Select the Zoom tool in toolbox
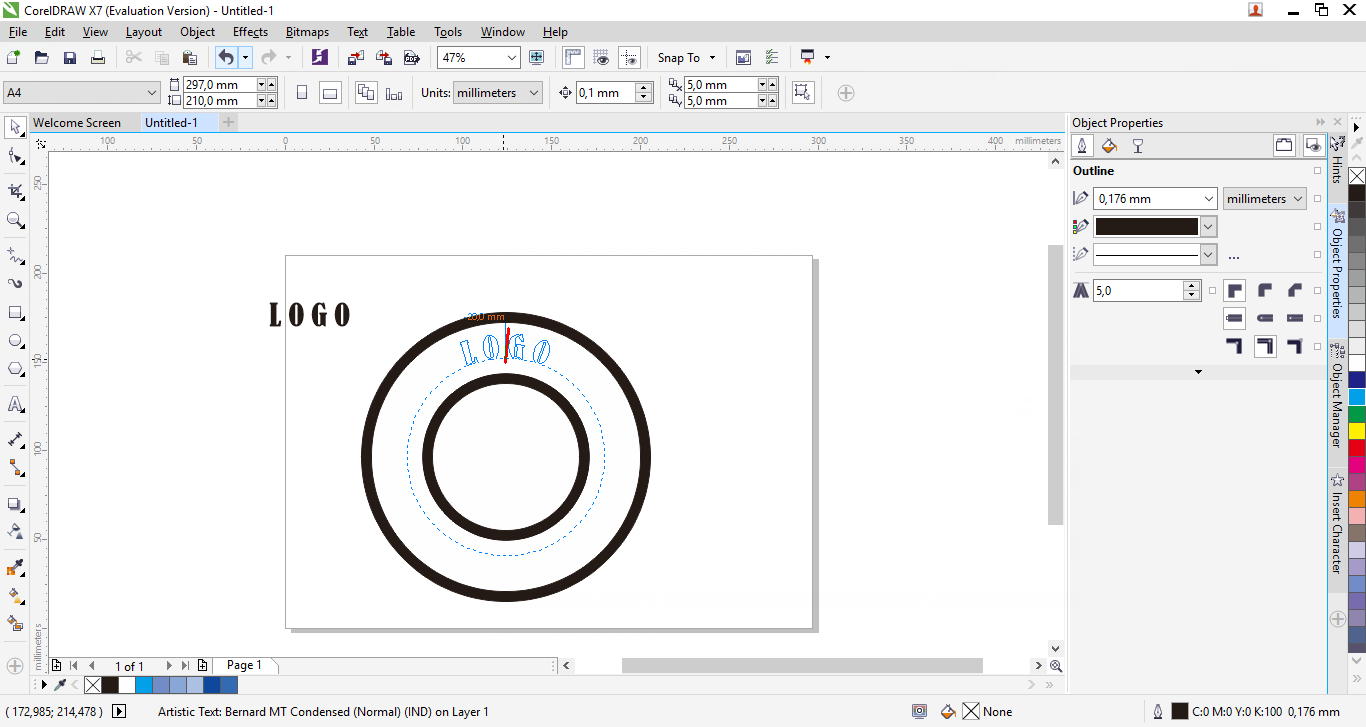This screenshot has height=727, width=1366. (15, 220)
